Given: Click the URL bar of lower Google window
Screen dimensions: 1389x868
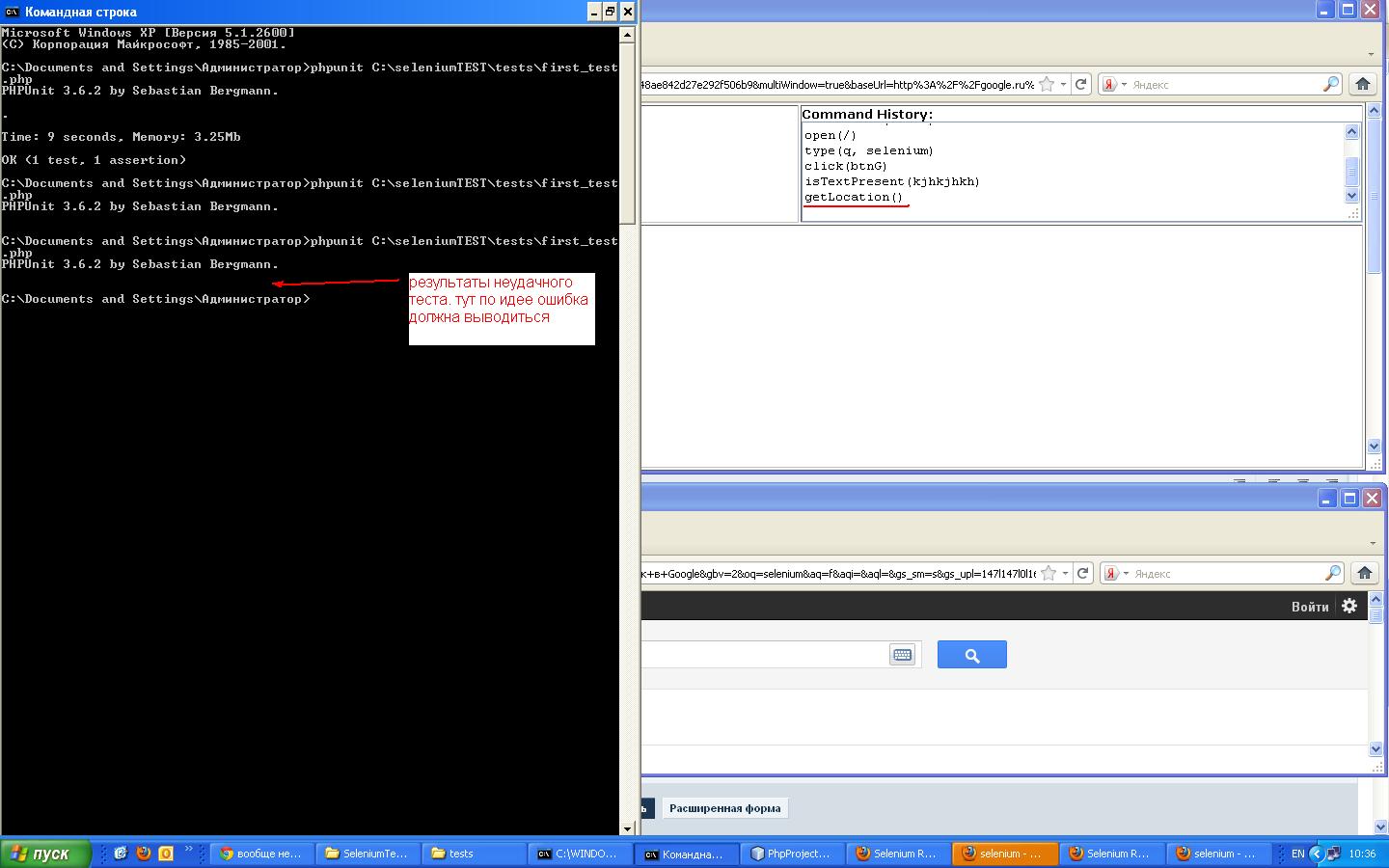Looking at the screenshot, I should 838,574.
